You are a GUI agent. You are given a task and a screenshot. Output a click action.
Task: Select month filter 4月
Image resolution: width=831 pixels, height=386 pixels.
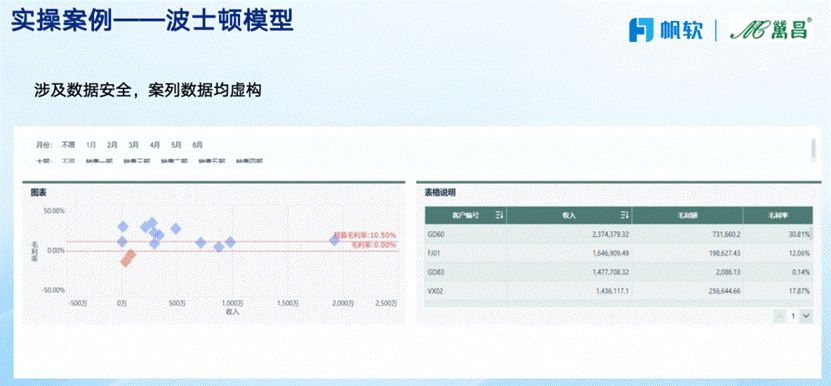[x=155, y=144]
